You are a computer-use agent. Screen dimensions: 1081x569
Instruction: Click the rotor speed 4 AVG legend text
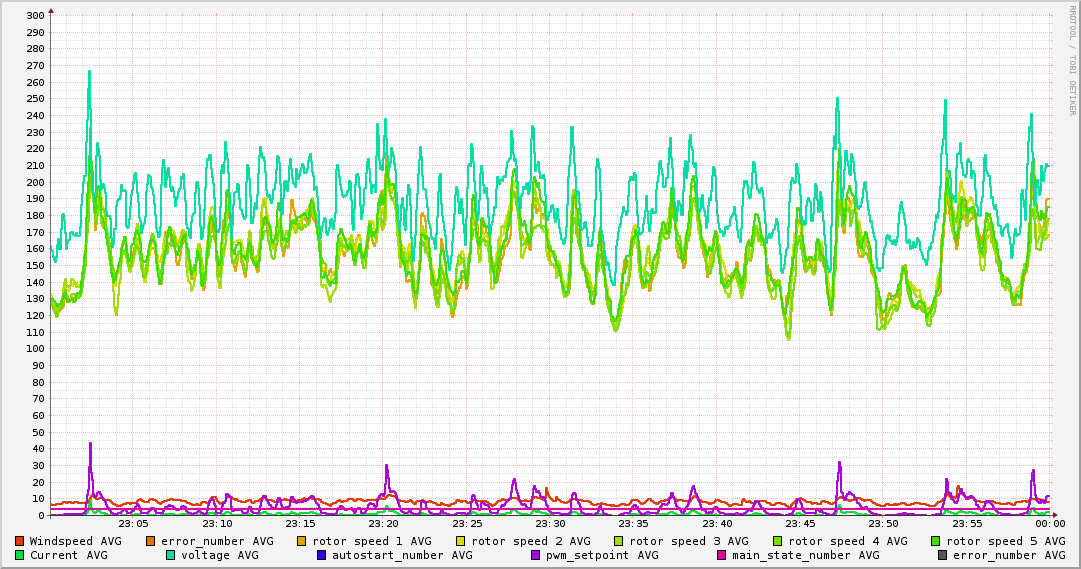(847, 541)
